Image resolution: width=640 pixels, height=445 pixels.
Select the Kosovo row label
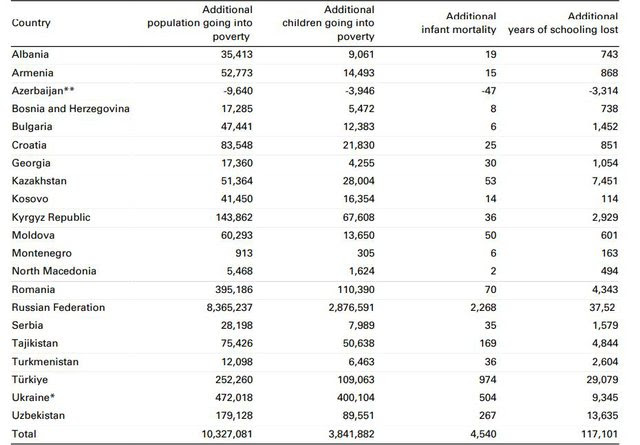30,199
